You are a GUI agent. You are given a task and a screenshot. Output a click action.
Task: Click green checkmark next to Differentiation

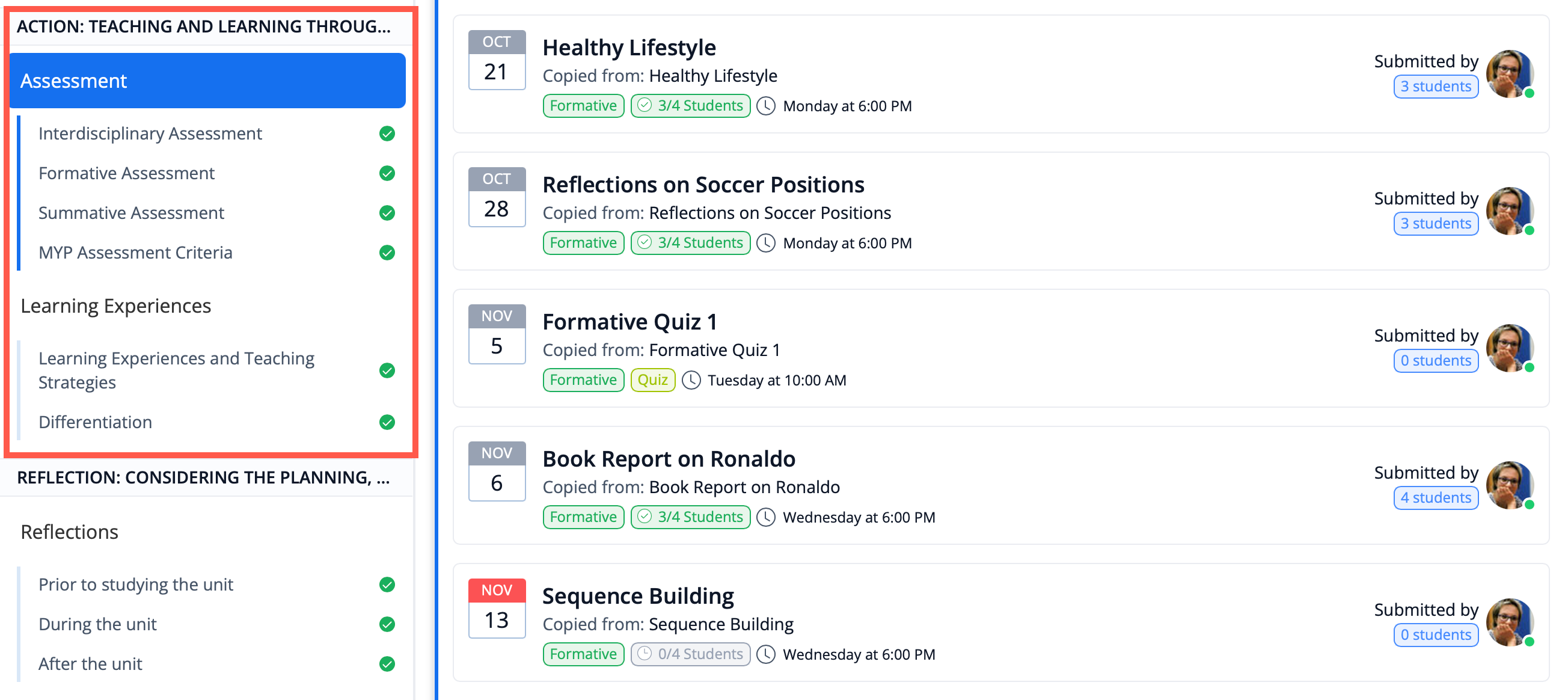[387, 422]
